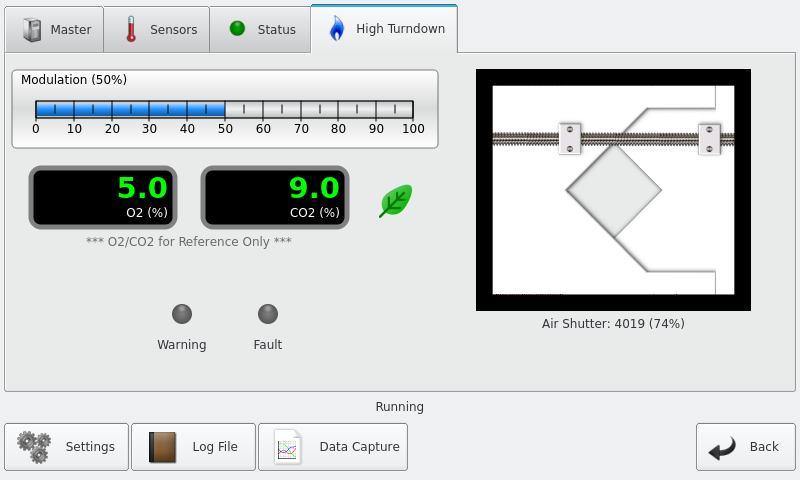Click the return arrow icon on Back
800x480 pixels.
pos(723,447)
